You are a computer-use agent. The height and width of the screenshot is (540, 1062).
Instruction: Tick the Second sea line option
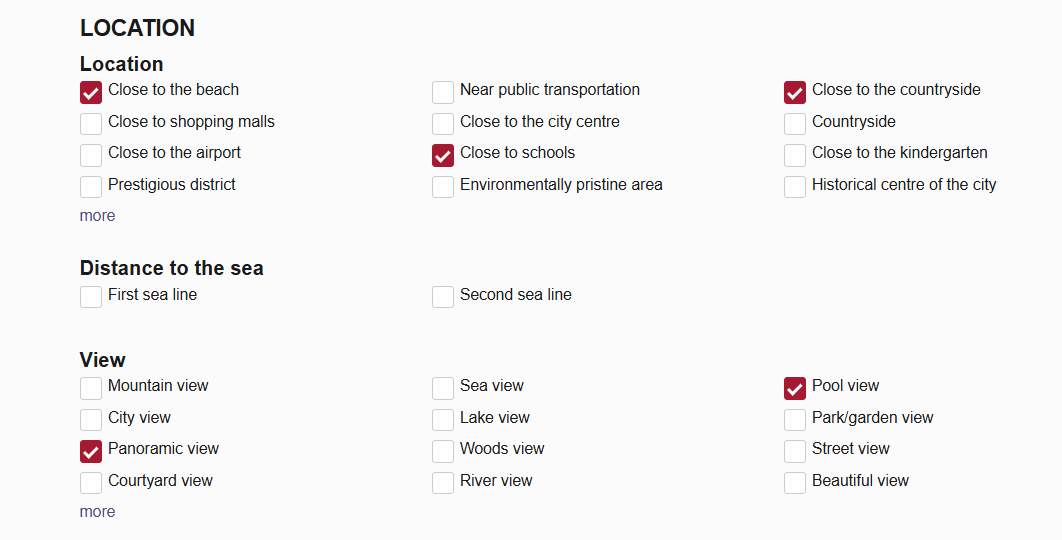point(443,297)
